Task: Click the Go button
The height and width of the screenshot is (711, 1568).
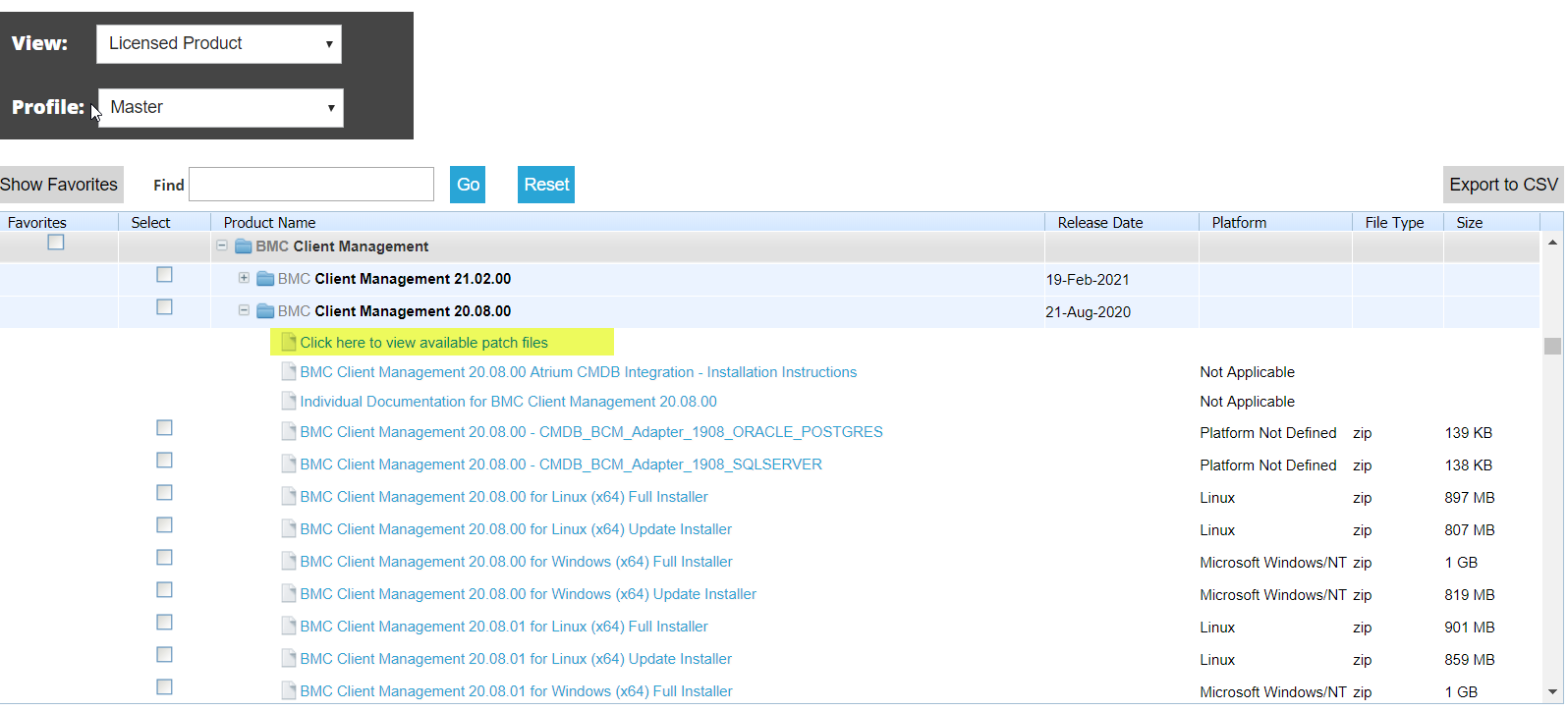Action: click(468, 185)
